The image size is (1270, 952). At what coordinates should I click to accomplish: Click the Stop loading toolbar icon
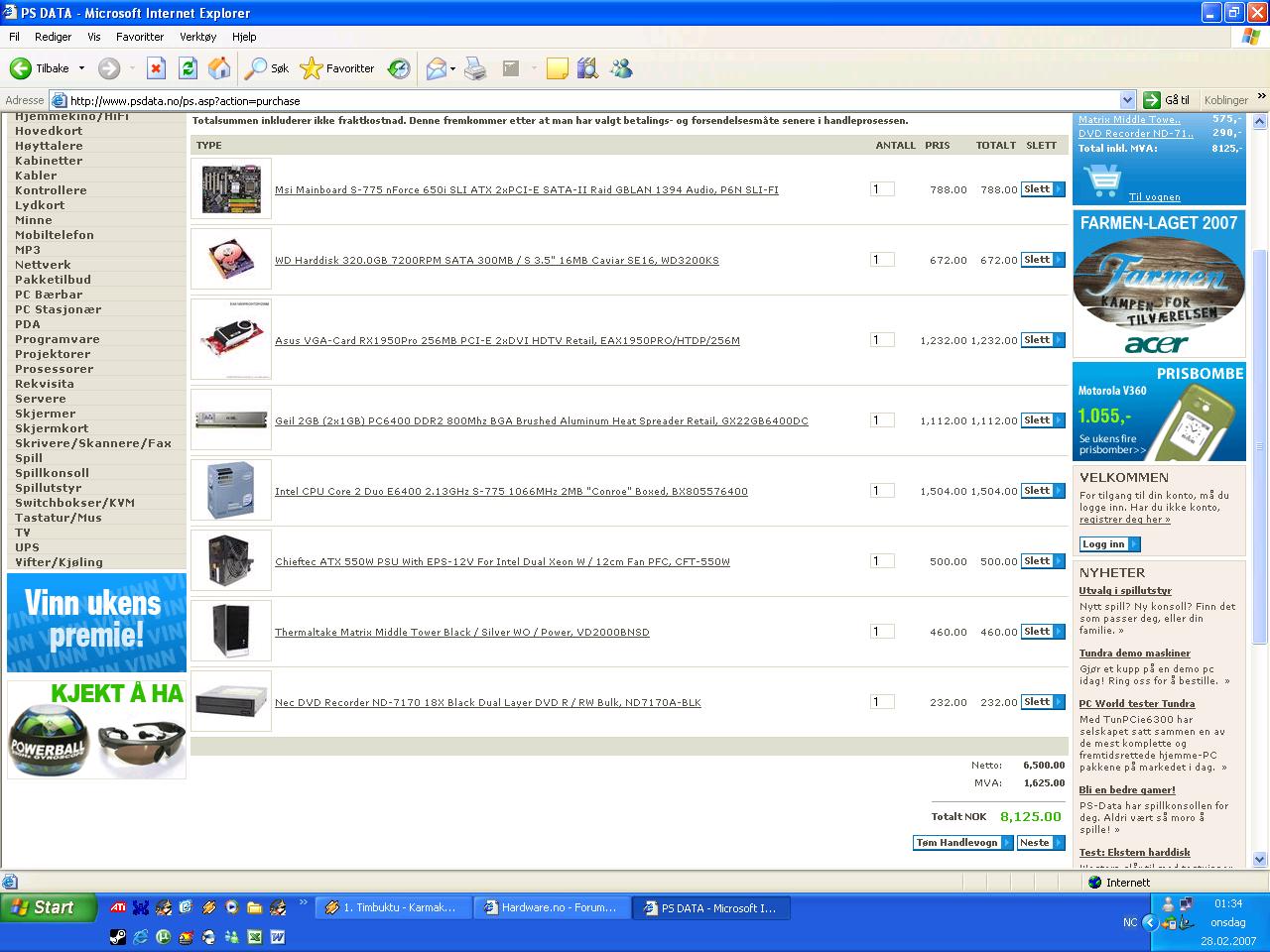[156, 68]
